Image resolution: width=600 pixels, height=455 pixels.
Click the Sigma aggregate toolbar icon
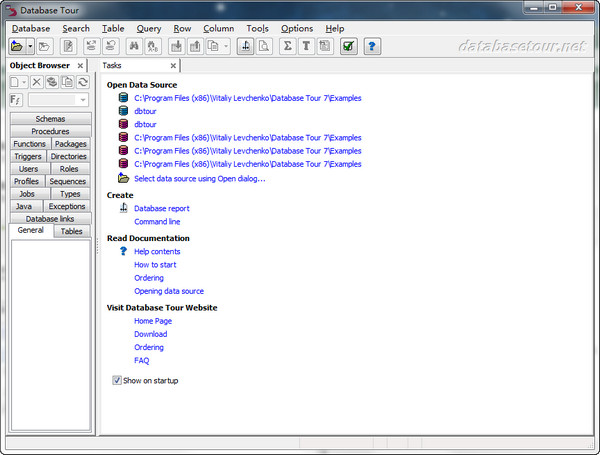(x=288, y=46)
